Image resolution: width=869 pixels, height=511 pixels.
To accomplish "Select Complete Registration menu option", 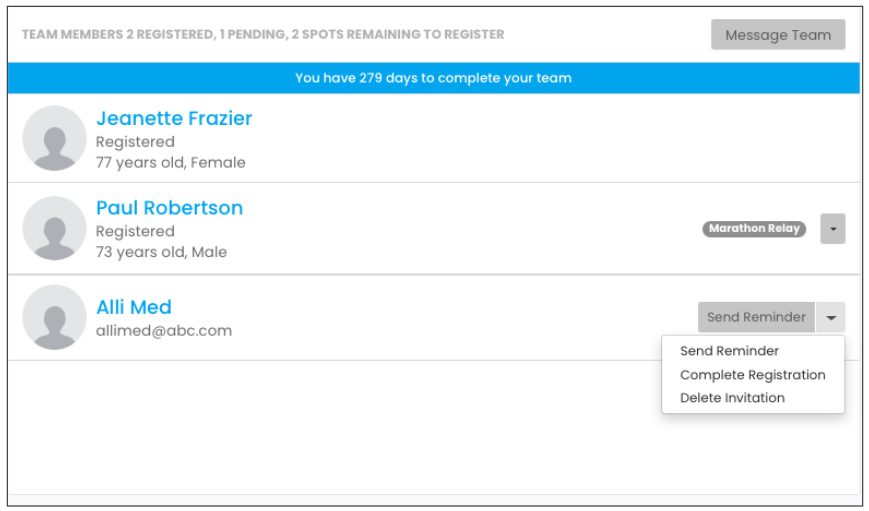I will [x=752, y=375].
